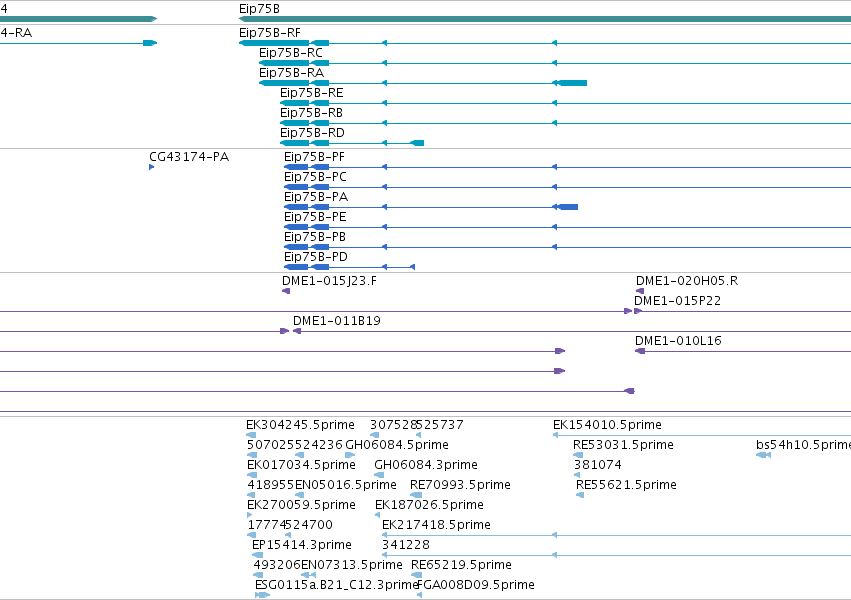Click the 381074 EST label
851x600 pixels.
point(598,465)
